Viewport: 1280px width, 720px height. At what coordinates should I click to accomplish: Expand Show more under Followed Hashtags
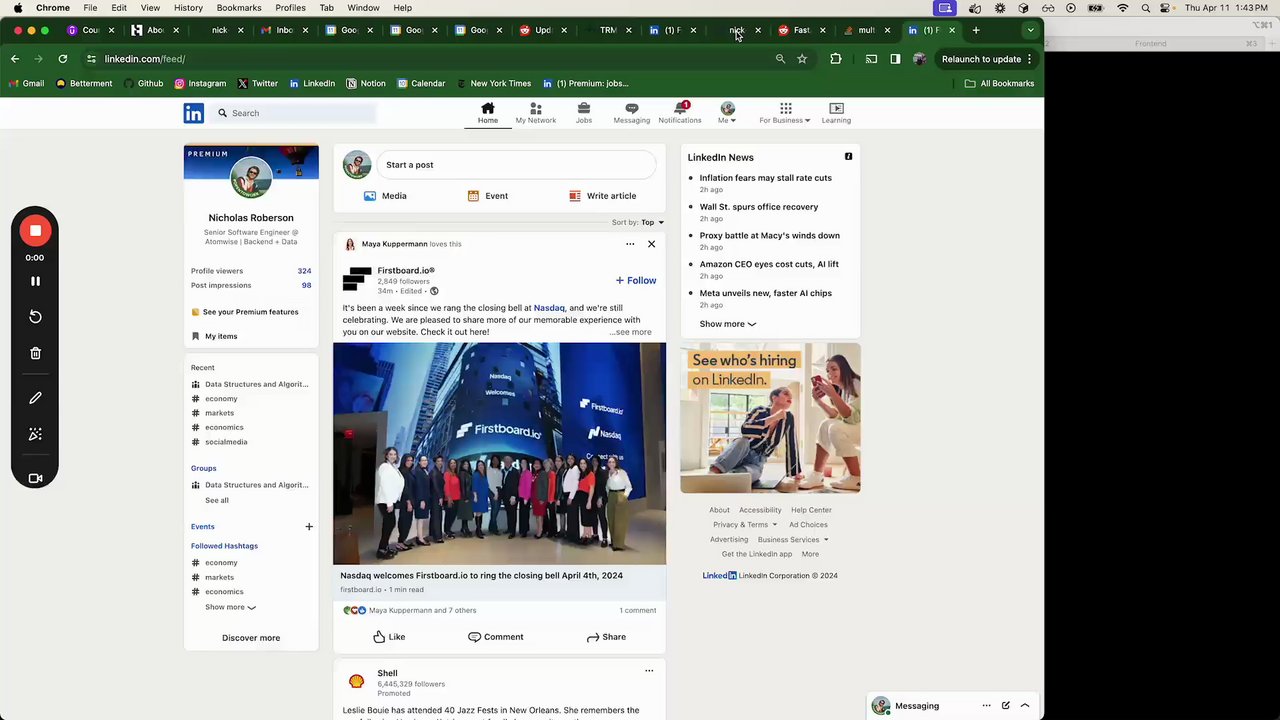pyautogui.click(x=230, y=607)
